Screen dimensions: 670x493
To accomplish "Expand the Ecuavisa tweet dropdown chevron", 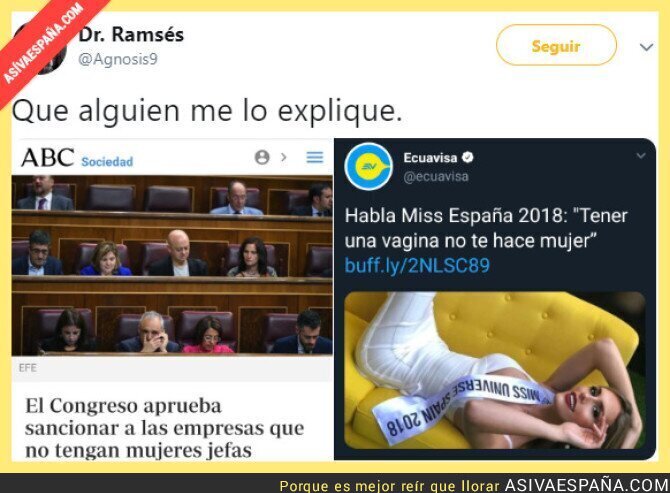I will pyautogui.click(x=641, y=156).
